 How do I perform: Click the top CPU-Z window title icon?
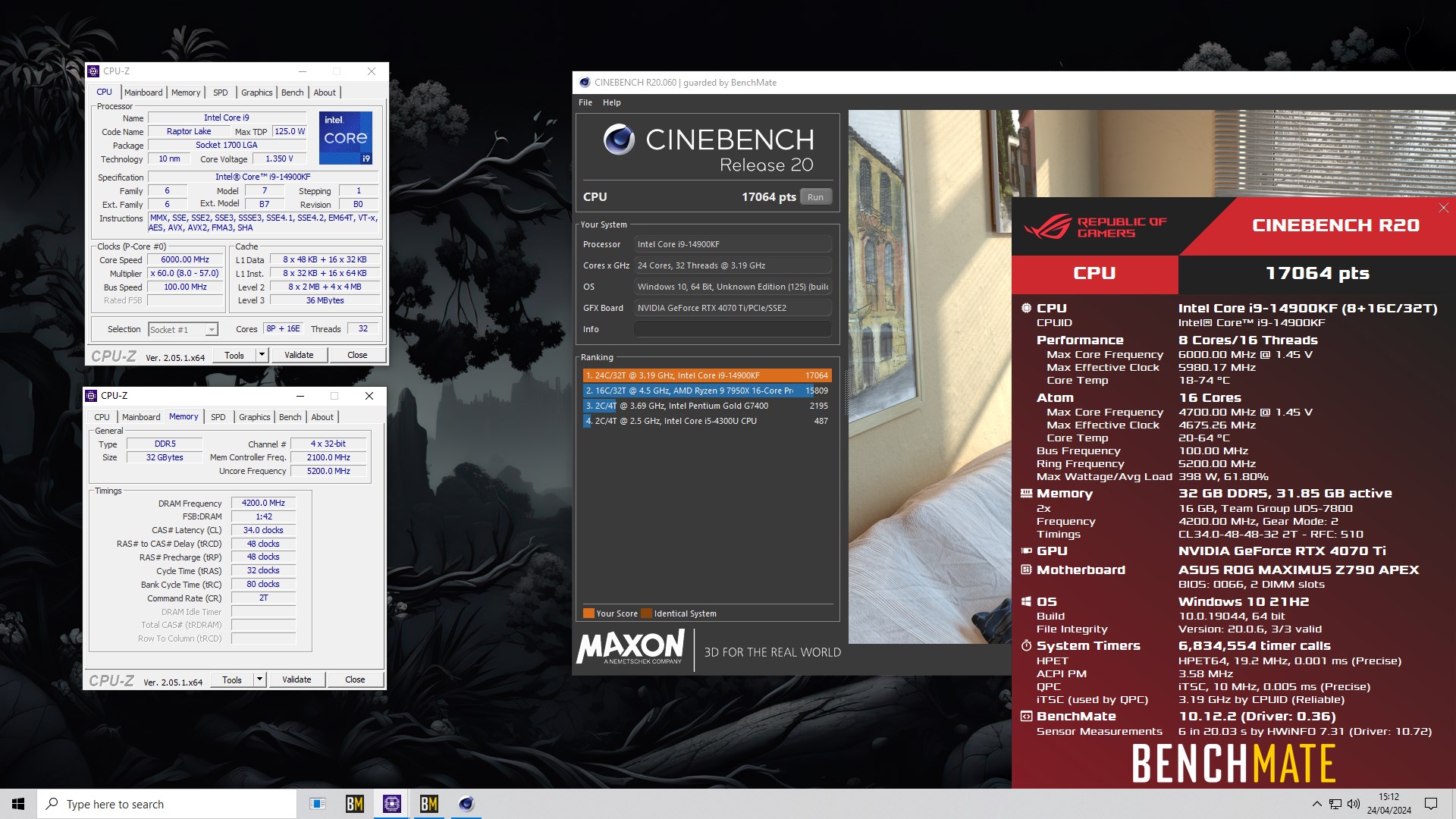[93, 71]
